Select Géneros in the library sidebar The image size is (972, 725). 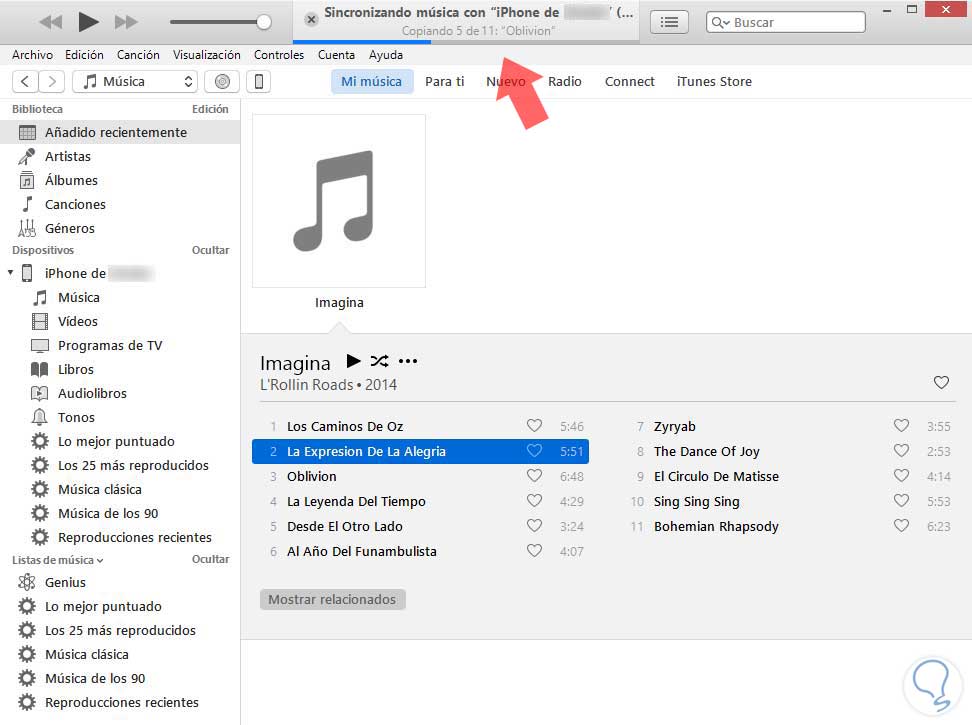coord(120,229)
